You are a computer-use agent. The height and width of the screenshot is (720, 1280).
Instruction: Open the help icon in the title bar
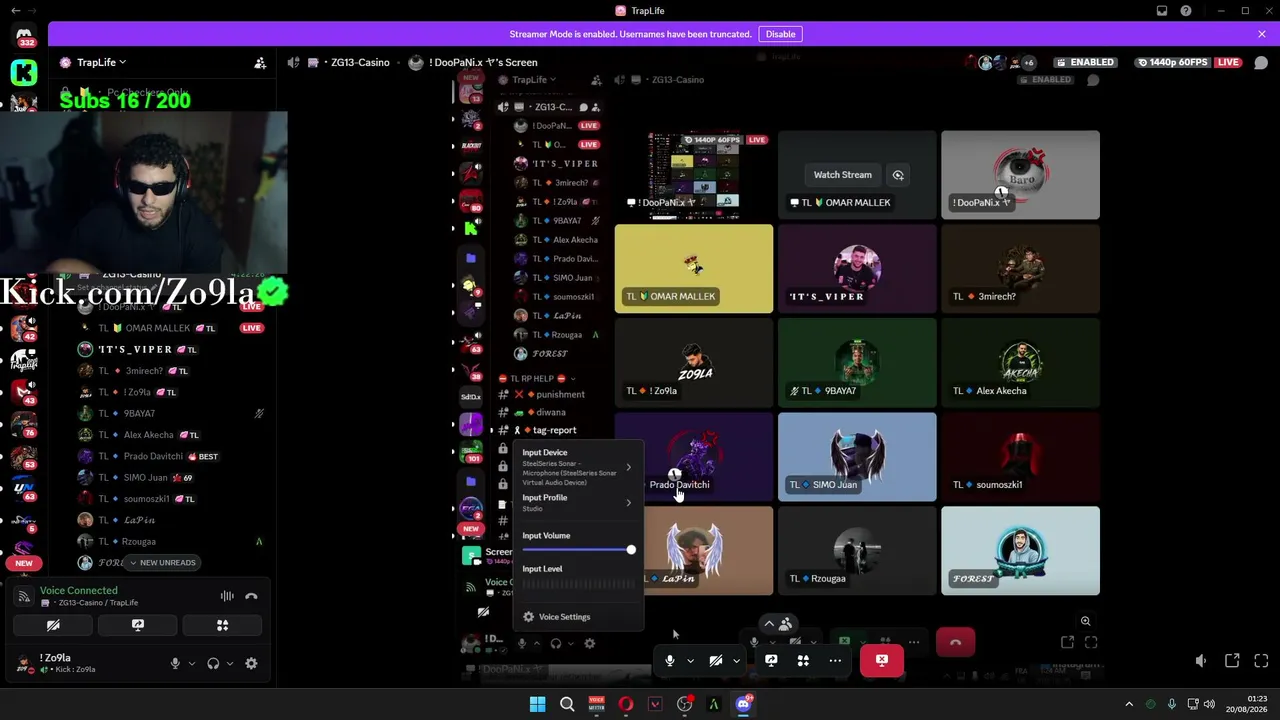click(1186, 11)
